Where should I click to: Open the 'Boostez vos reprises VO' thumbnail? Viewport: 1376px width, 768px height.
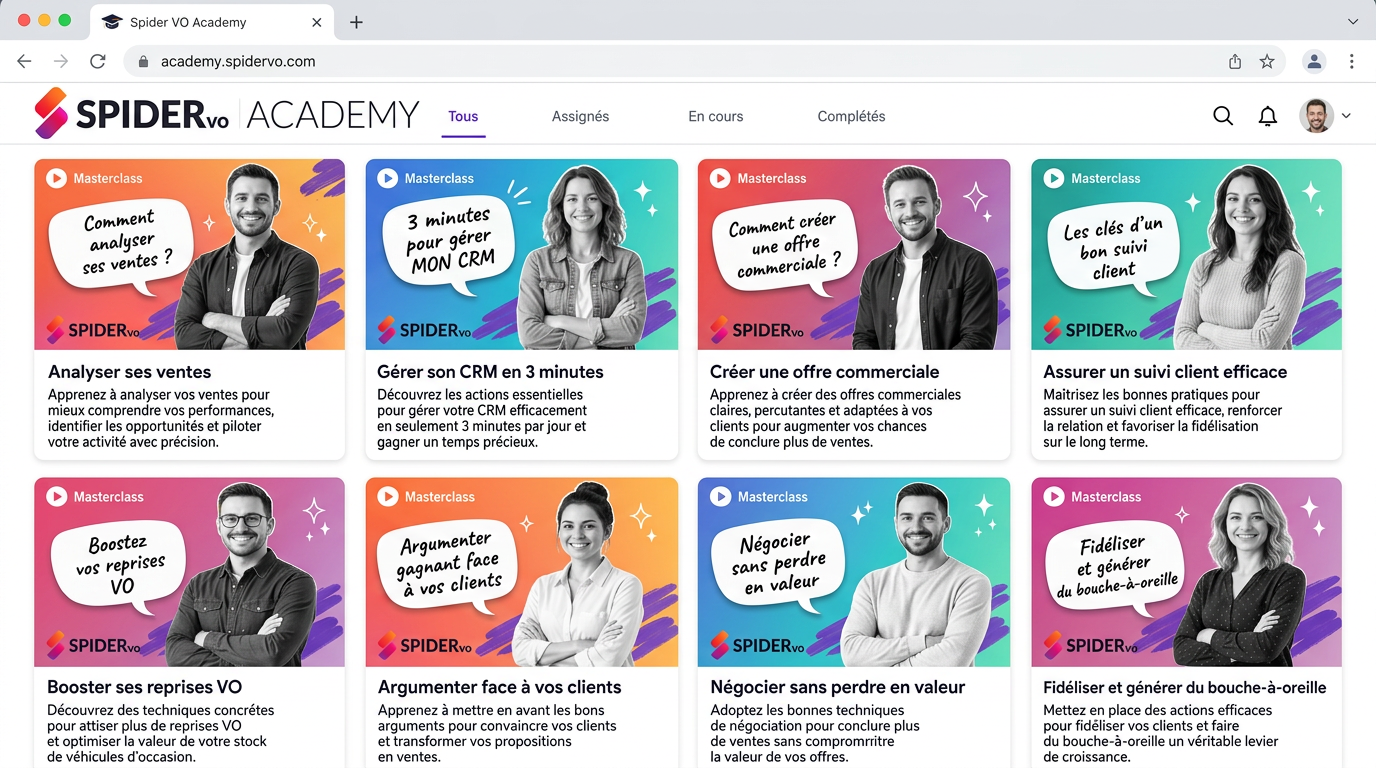pos(189,572)
